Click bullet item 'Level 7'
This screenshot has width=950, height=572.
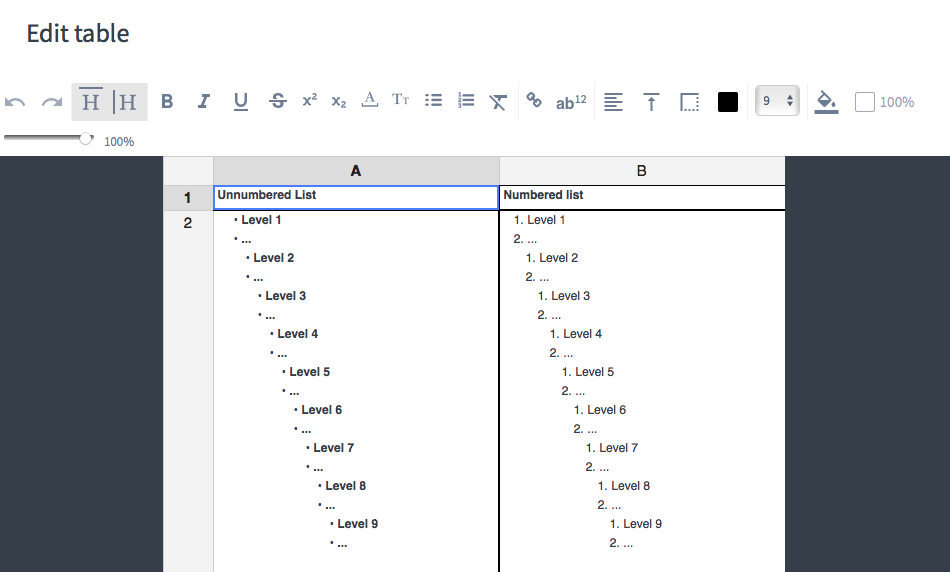(334, 448)
